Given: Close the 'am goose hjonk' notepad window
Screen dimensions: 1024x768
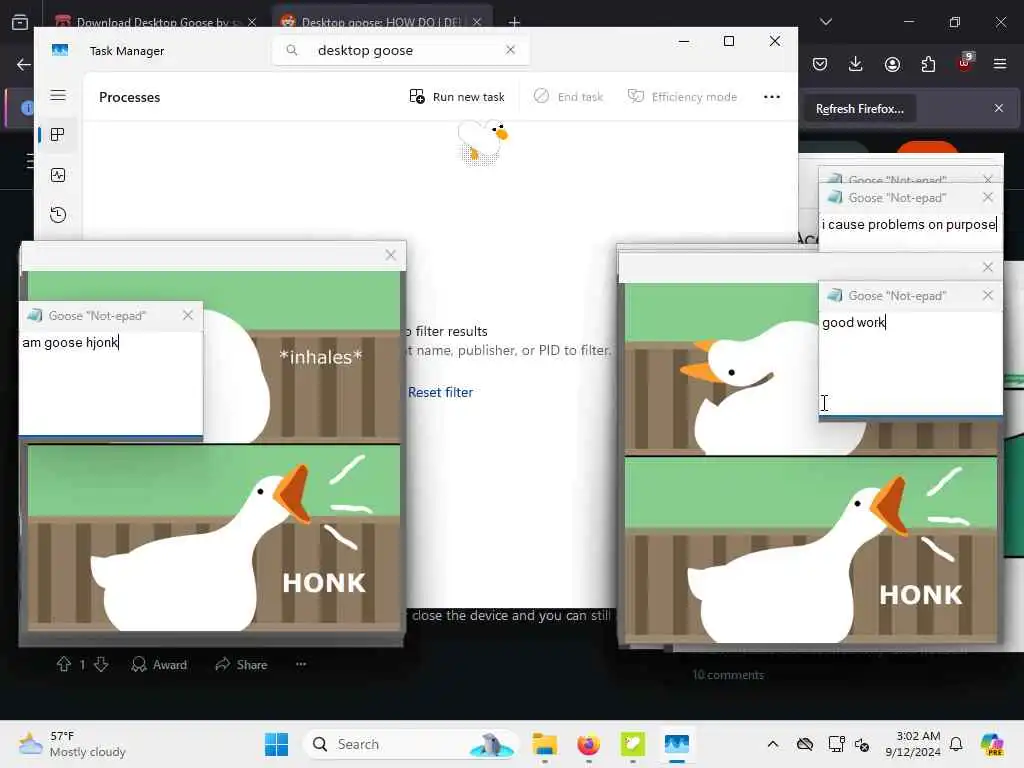Looking at the screenshot, I should (x=188, y=315).
